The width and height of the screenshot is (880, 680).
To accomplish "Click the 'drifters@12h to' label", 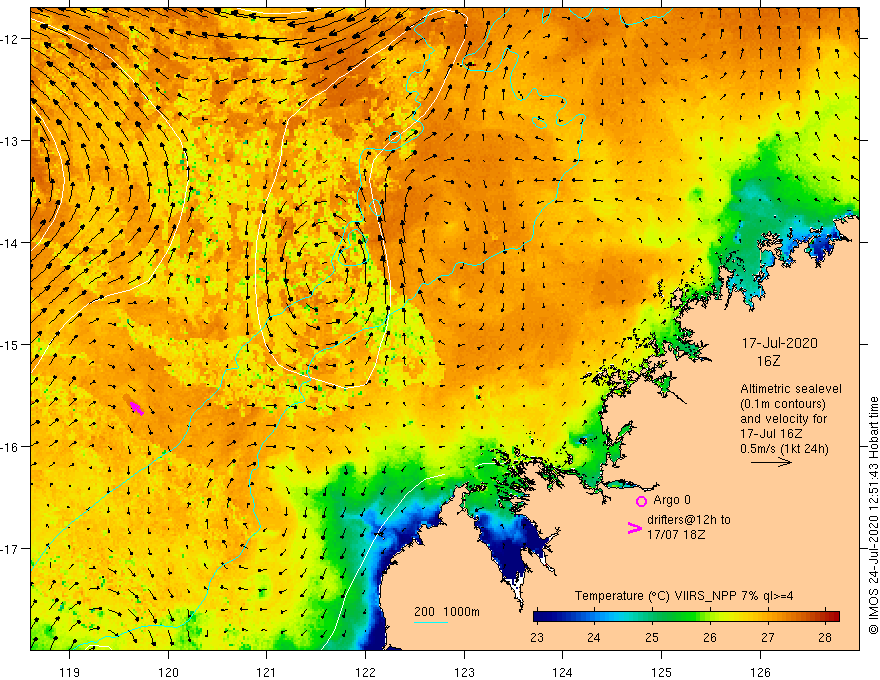I will pyautogui.click(x=689, y=520).
